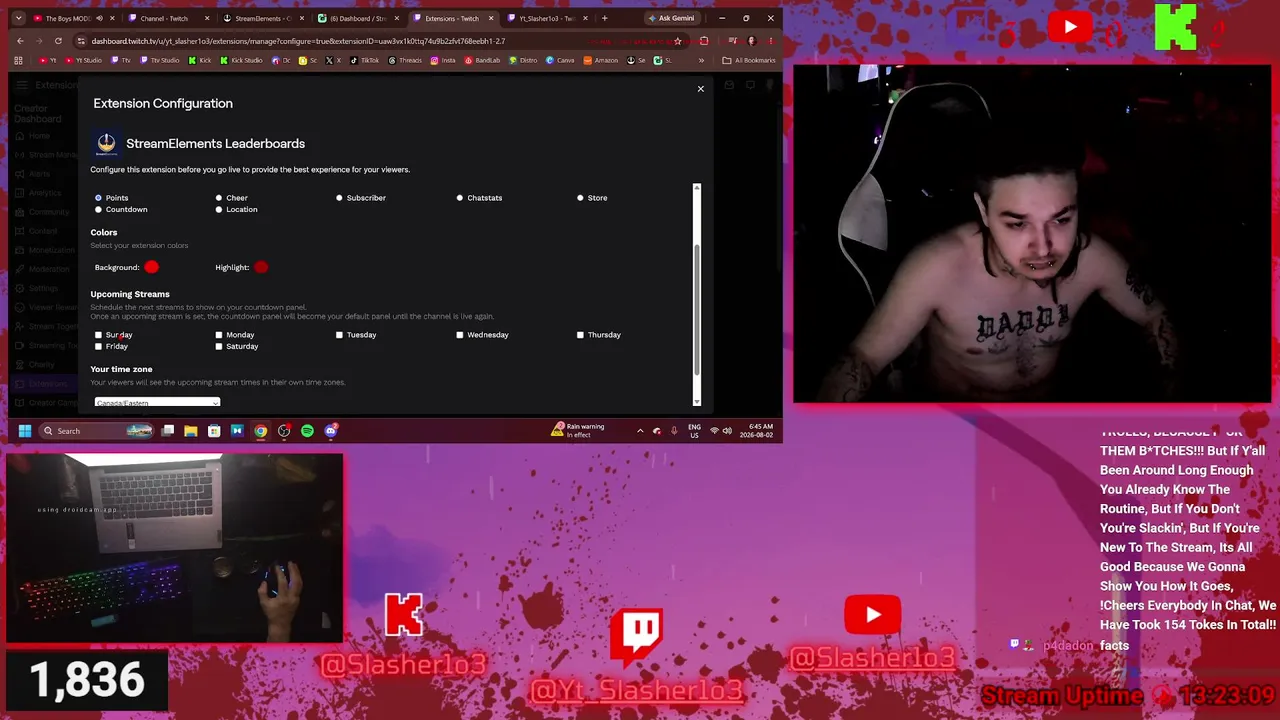Open Google Chrome on the taskbar
The width and height of the screenshot is (1280, 720).
(x=261, y=431)
